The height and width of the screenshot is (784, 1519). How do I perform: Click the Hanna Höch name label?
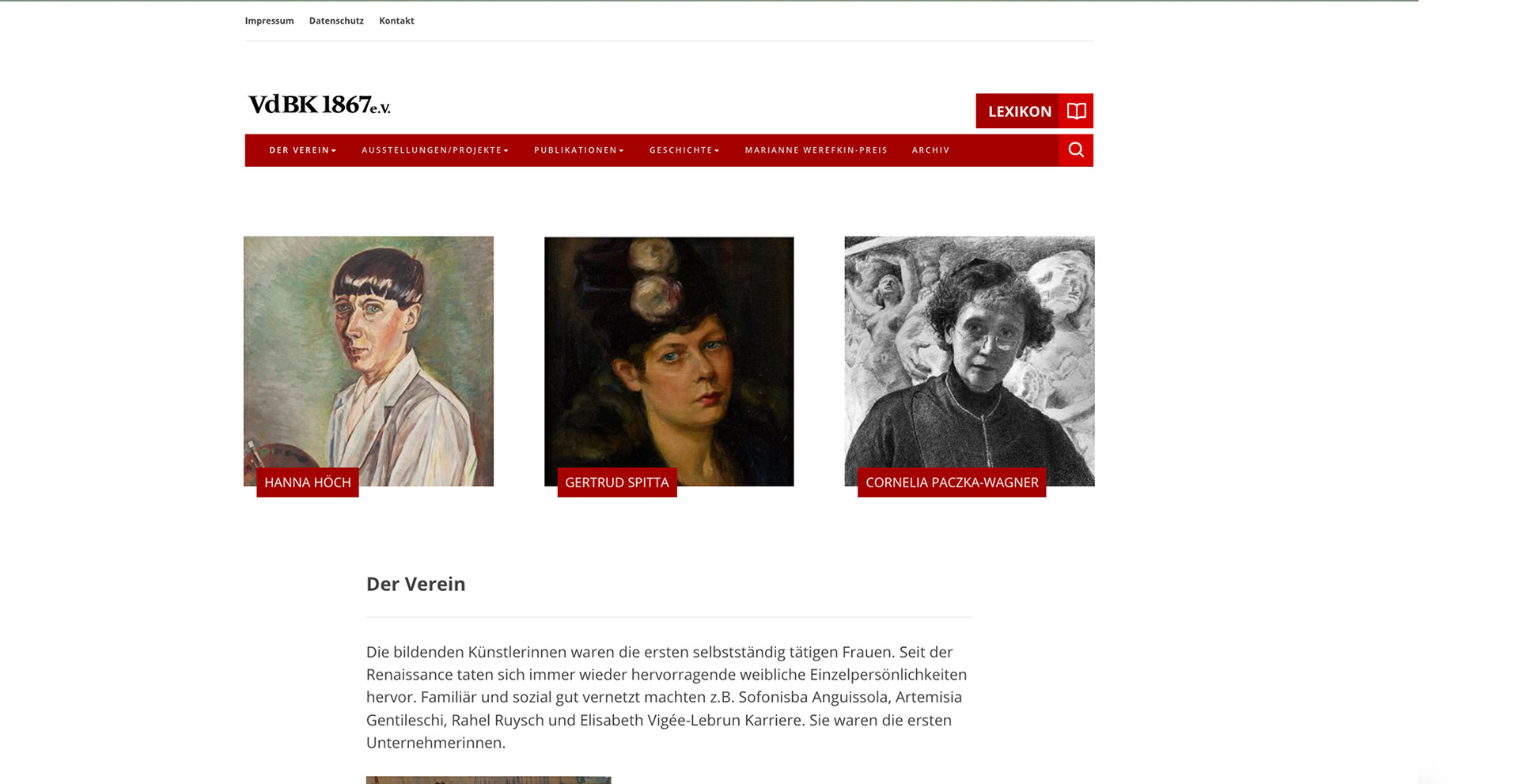pyautogui.click(x=308, y=483)
